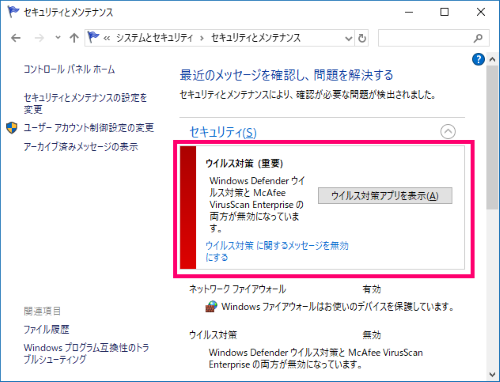Click the scrollbar up arrow
This screenshot has height=382, width=500.
tap(492, 60)
